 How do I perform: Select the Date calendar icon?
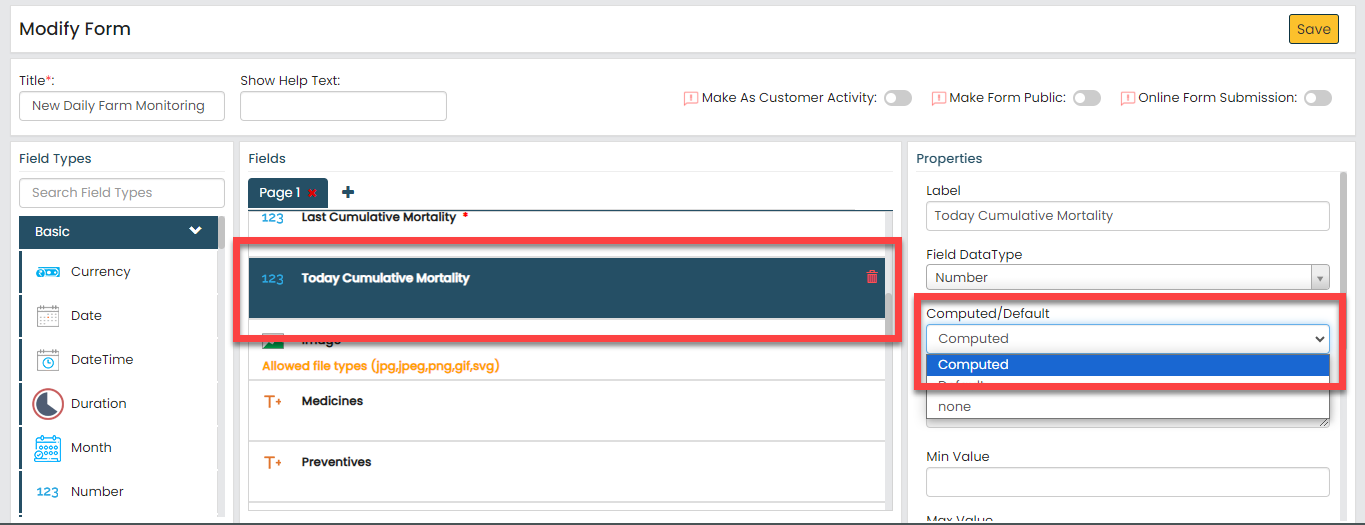point(48,316)
